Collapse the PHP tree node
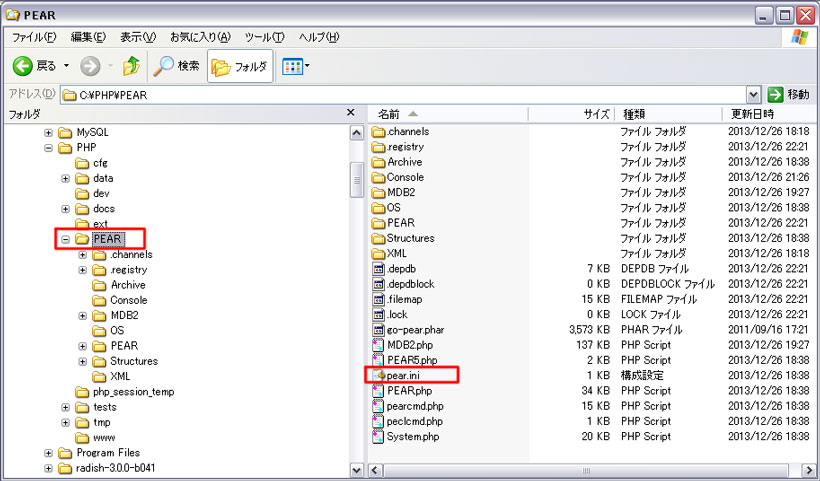Viewport: 820px width, 481px height. pyautogui.click(x=48, y=148)
